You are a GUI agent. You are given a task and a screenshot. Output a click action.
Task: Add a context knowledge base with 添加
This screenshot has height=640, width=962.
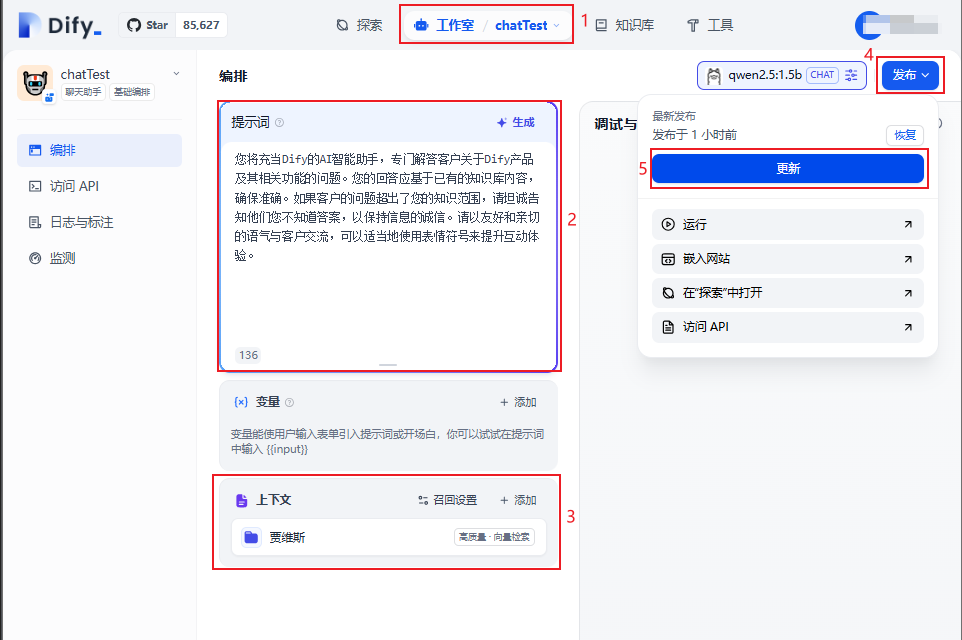point(518,500)
